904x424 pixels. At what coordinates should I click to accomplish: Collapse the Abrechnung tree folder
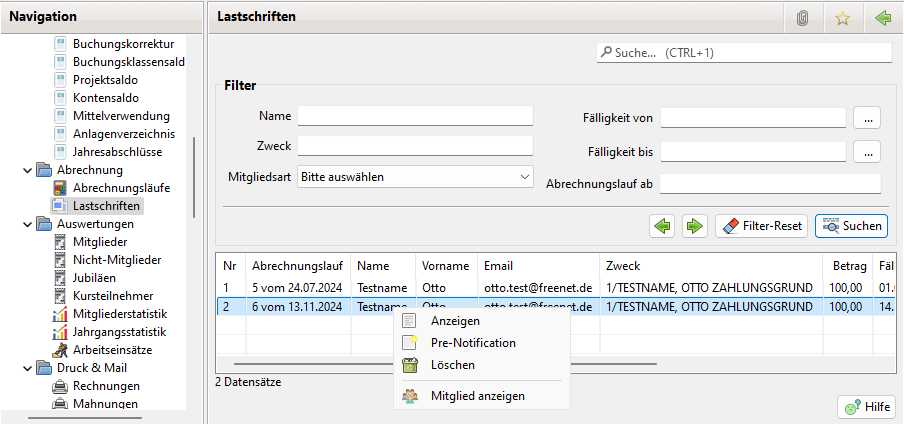tap(27, 170)
